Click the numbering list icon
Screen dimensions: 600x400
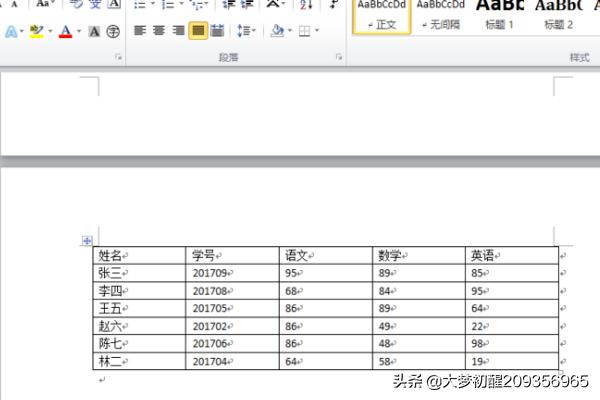(168, 5)
